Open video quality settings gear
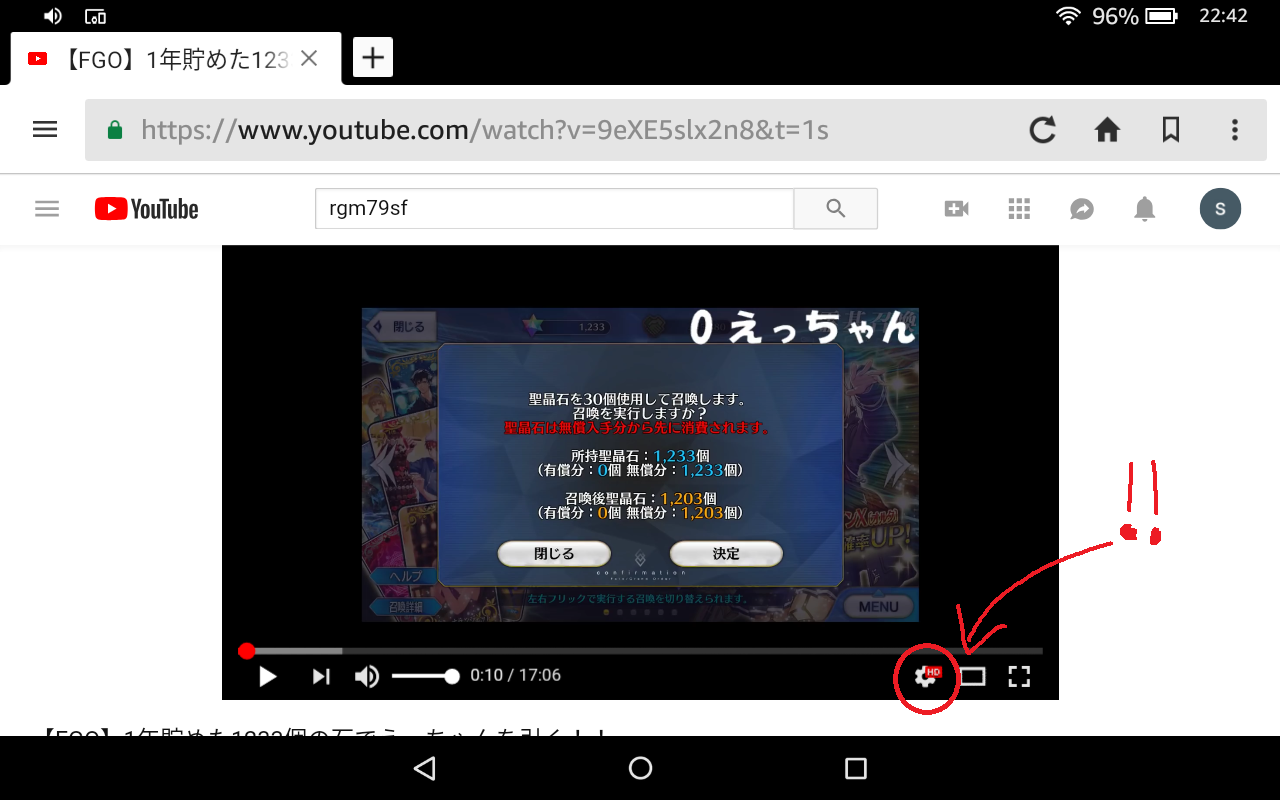The height and width of the screenshot is (800, 1280). point(926,677)
